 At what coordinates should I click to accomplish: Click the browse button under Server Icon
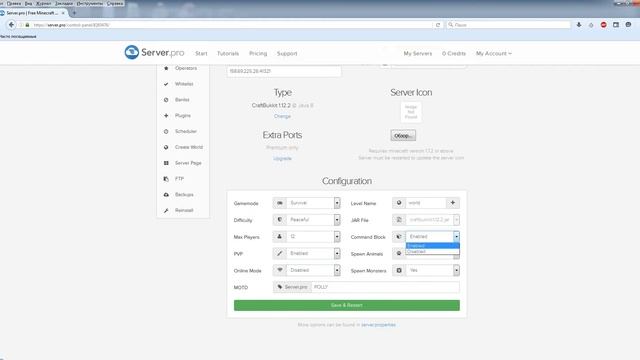403,136
